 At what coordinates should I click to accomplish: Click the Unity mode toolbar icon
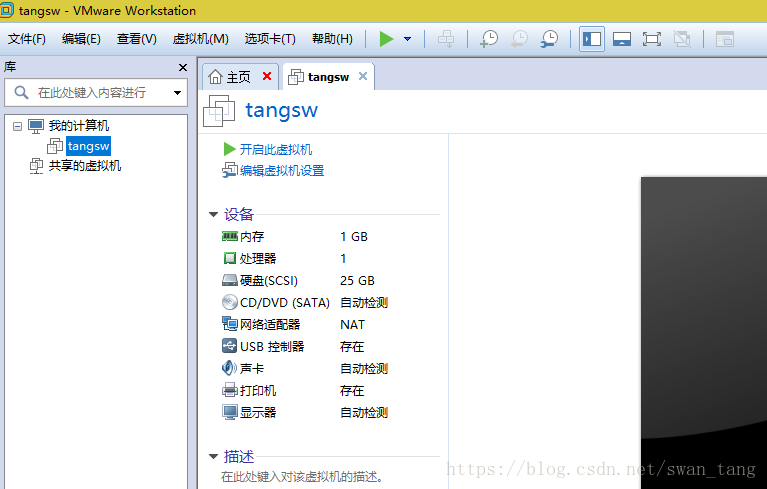pos(682,39)
